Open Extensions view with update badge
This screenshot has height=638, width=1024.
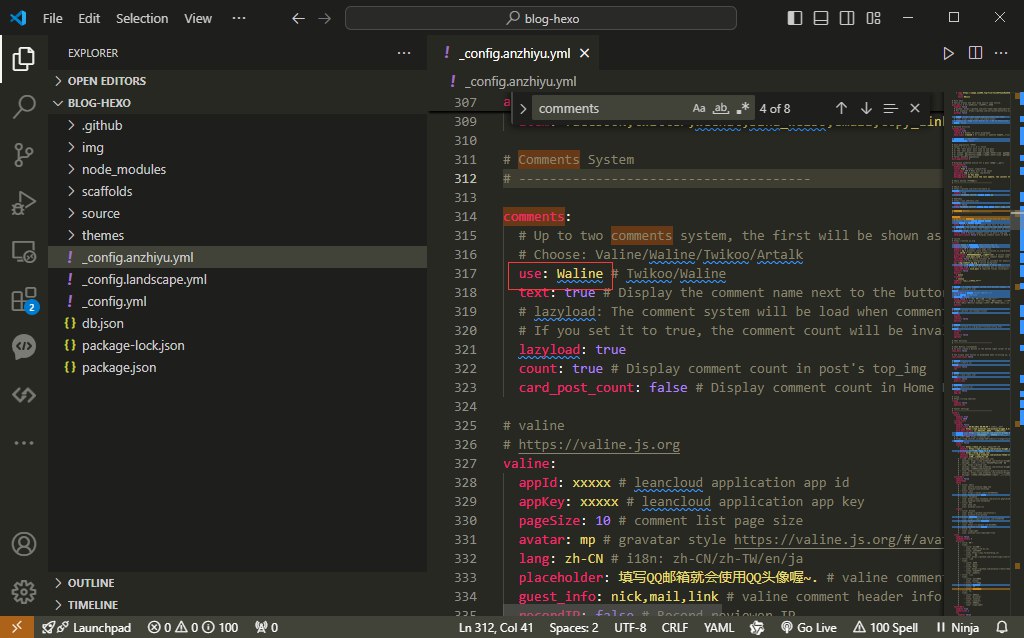tap(23, 299)
